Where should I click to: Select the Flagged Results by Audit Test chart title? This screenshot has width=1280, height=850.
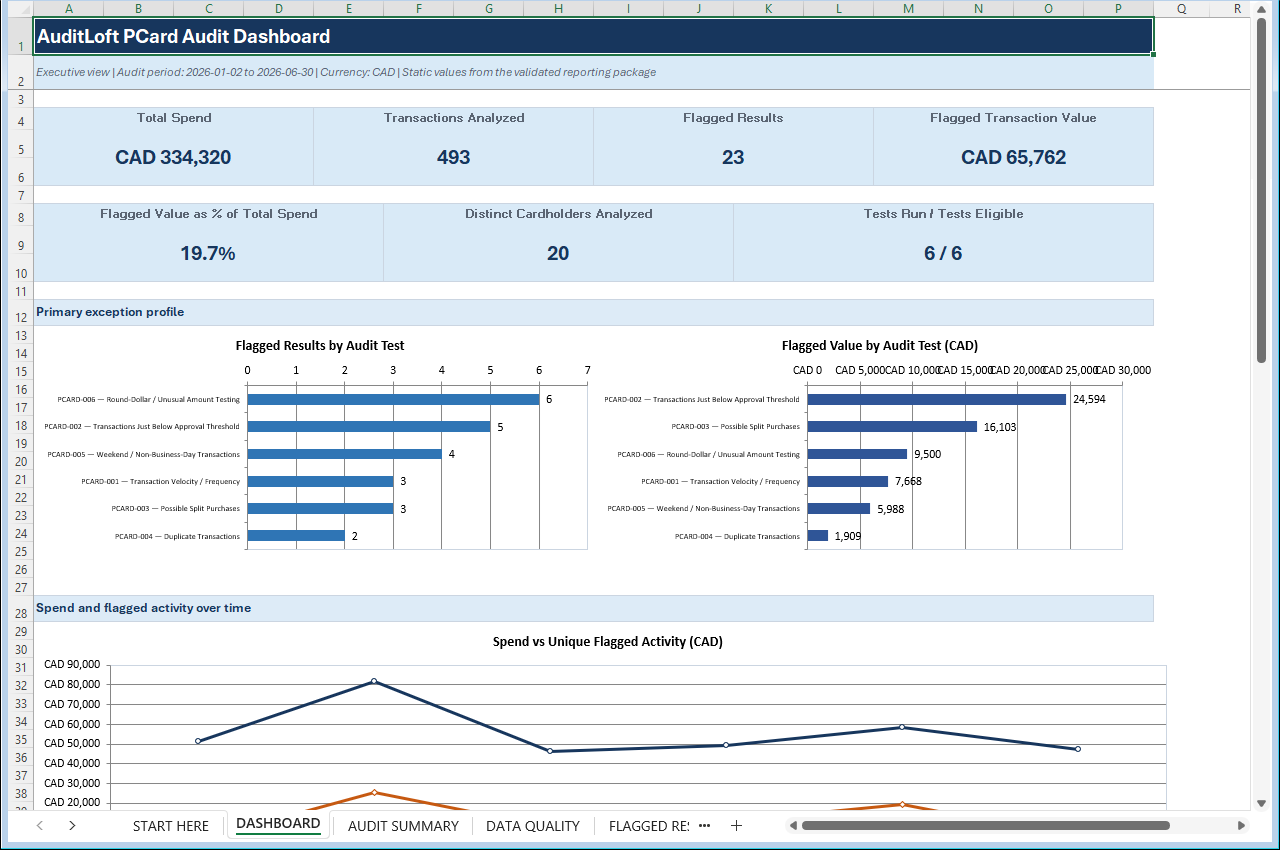320,346
